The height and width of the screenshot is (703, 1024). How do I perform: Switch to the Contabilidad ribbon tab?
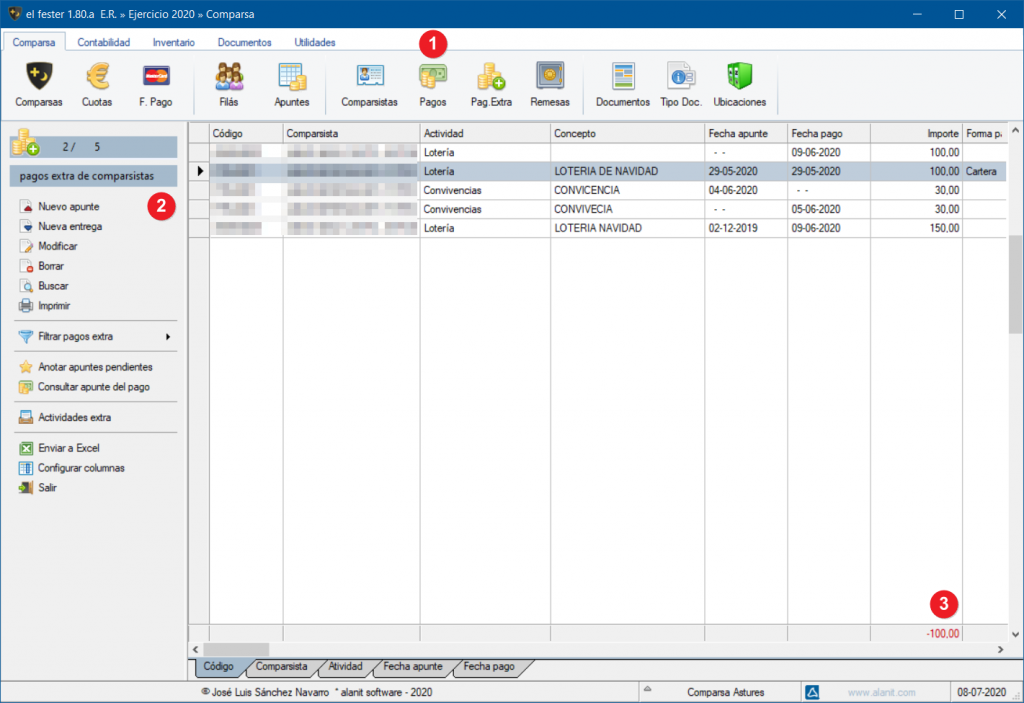104,43
